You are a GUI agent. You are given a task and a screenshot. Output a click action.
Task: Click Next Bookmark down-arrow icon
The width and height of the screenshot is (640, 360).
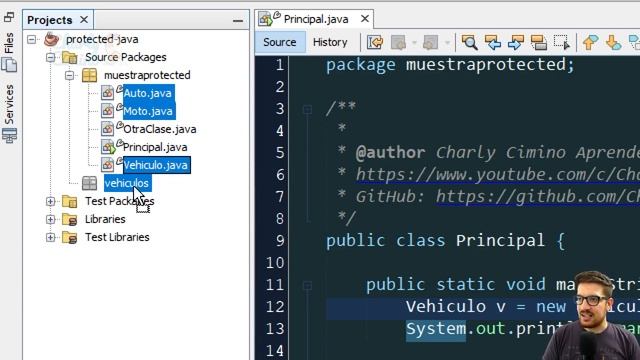(x=613, y=42)
